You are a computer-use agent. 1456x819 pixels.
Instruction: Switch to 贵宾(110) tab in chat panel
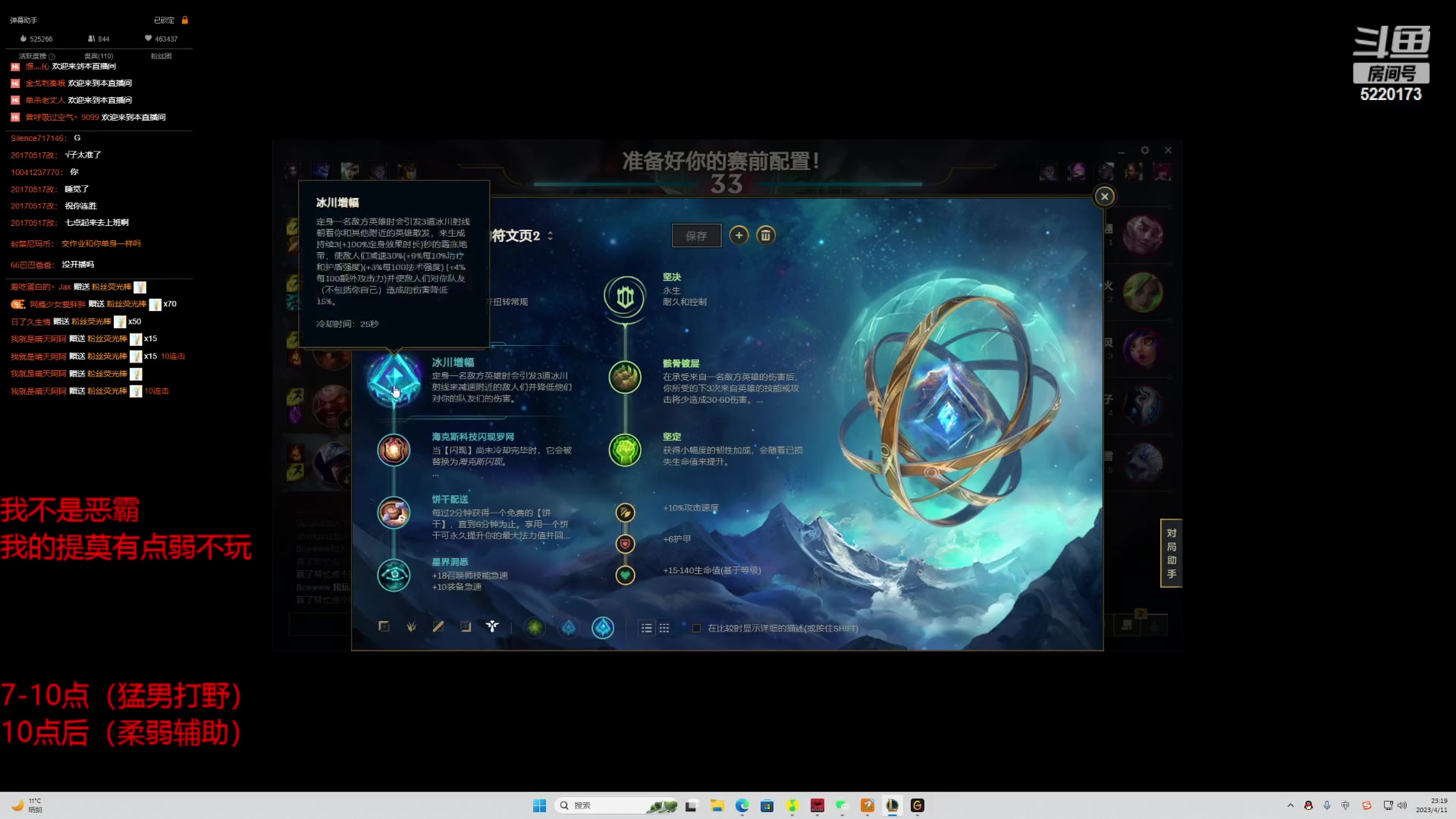coord(99,56)
